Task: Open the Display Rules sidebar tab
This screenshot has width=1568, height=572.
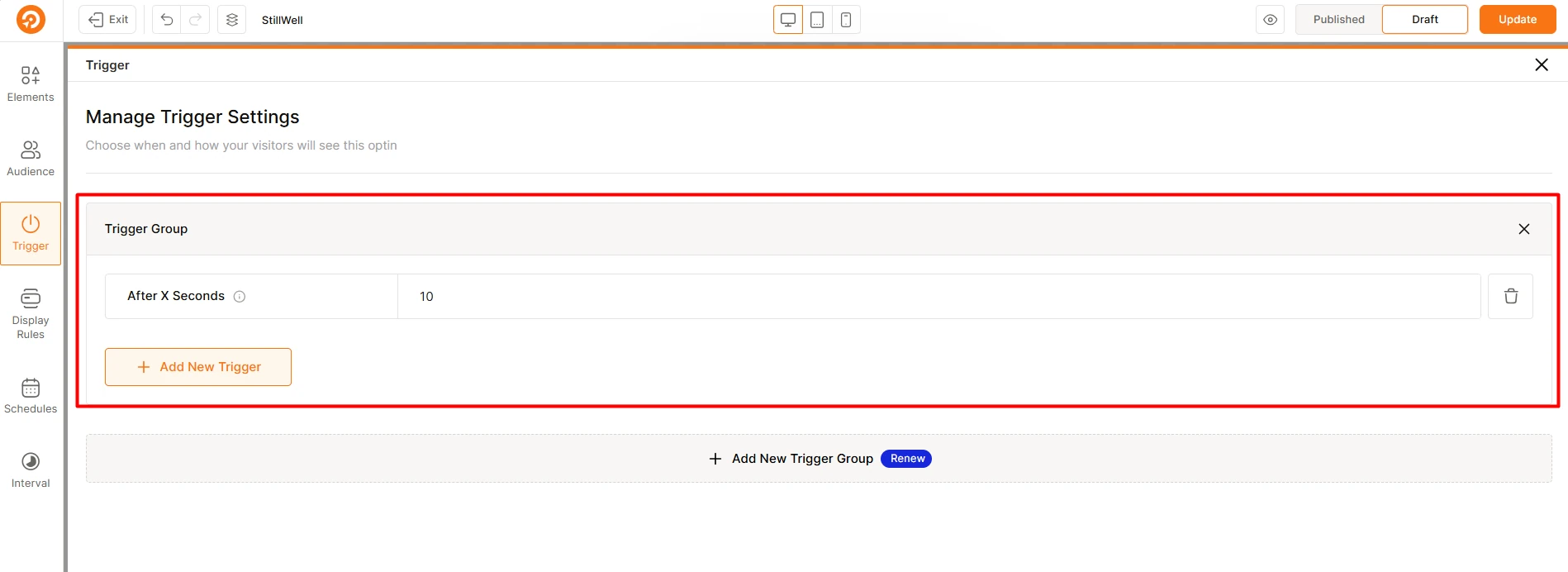Action: coord(31,314)
